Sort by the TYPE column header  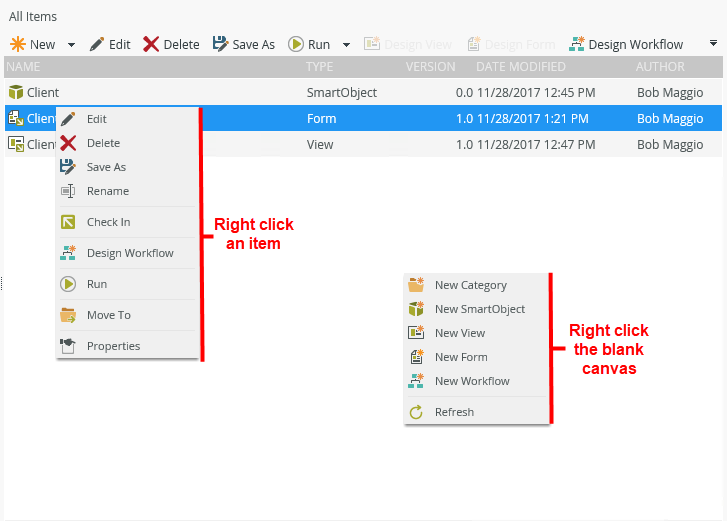pos(319,67)
